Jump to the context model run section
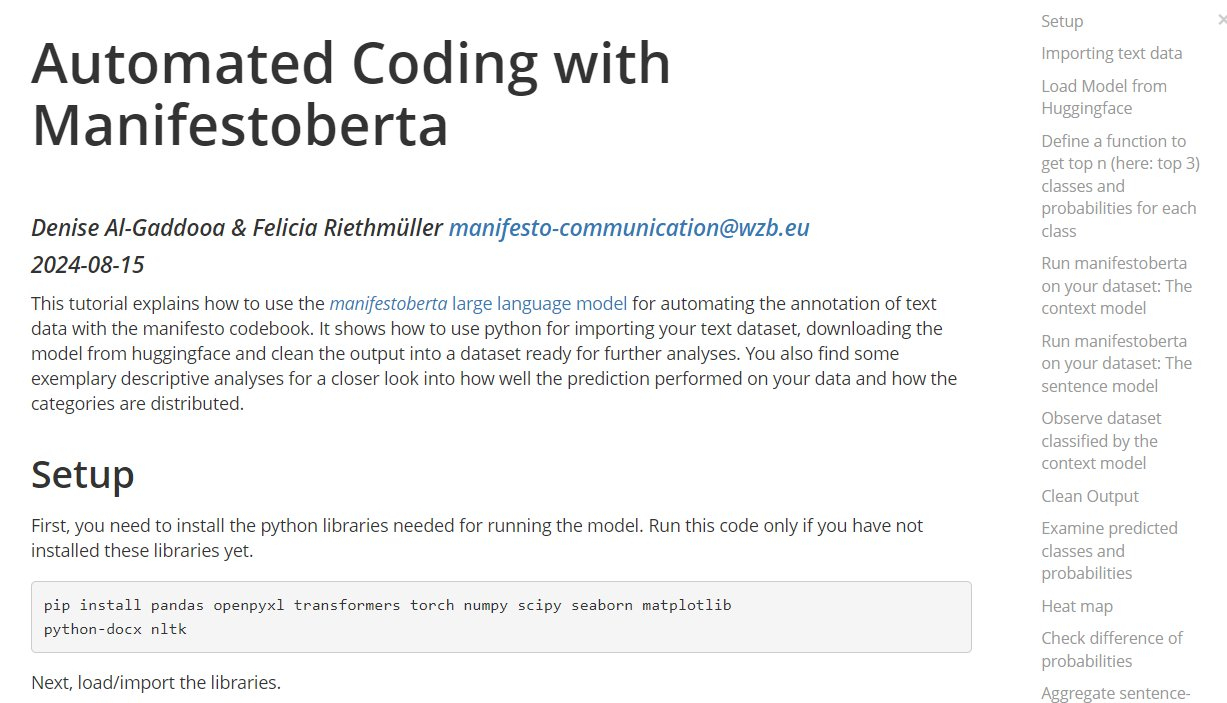1227x703 pixels. (1116, 285)
